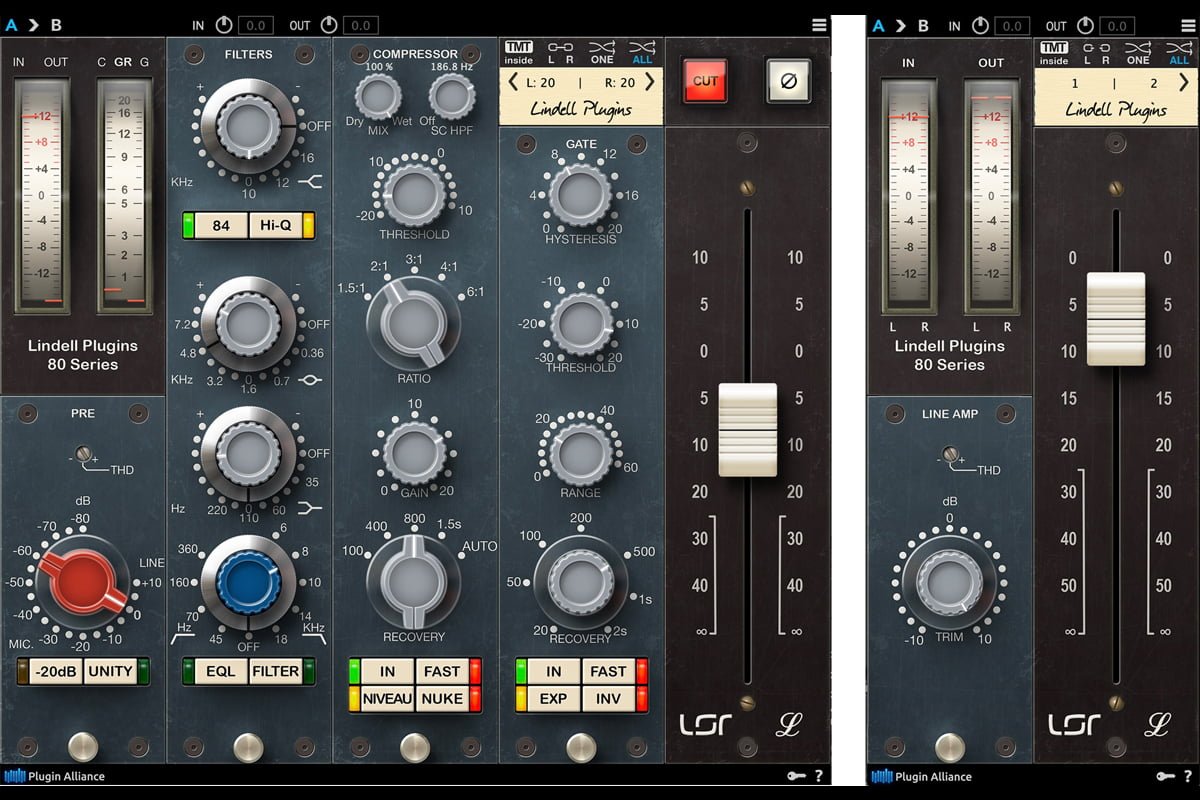Click Plugin Alliance logo in right window
1200x800 pixels.
[x=922, y=776]
